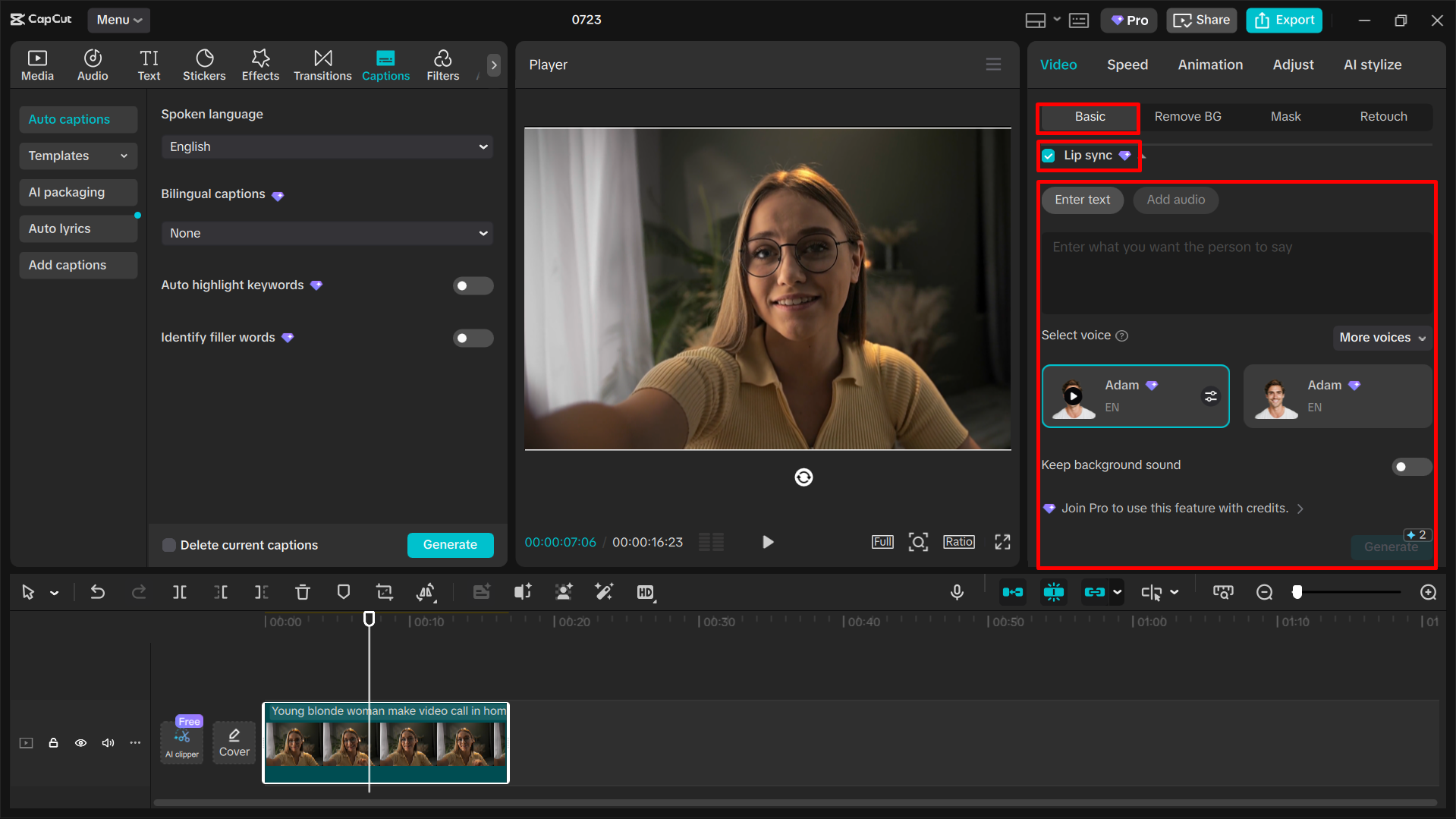1456x819 pixels.
Task: Open the Crop tool on the toolbar
Action: pos(384,592)
